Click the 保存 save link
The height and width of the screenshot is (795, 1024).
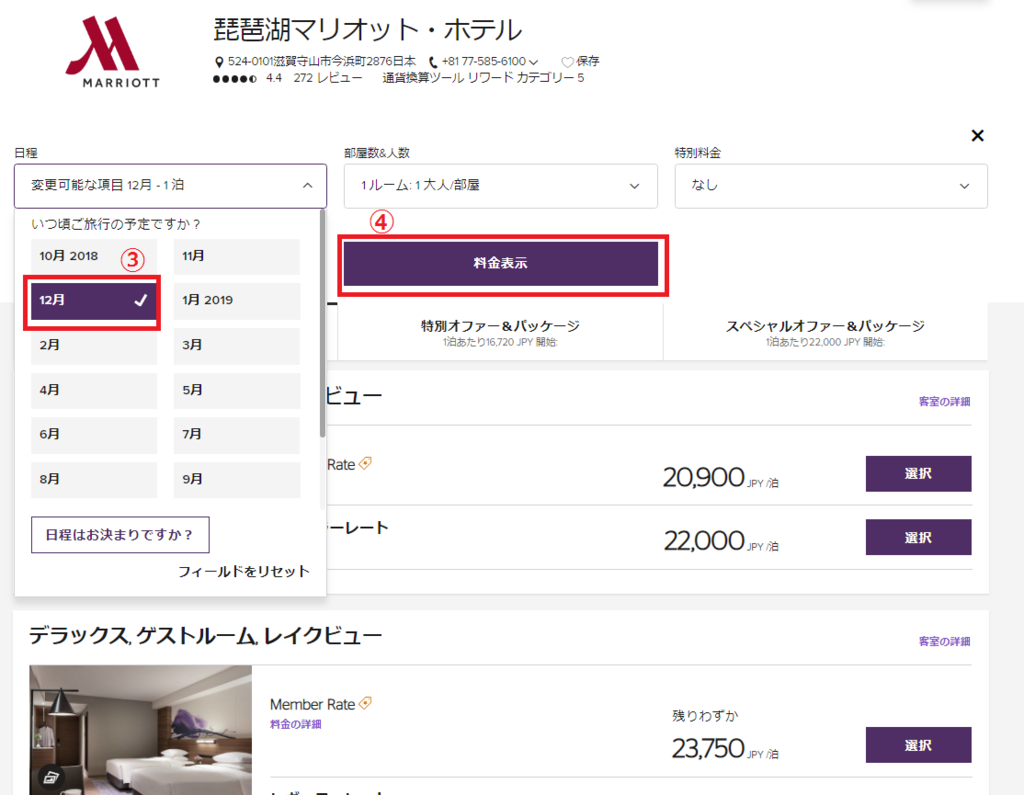click(587, 61)
